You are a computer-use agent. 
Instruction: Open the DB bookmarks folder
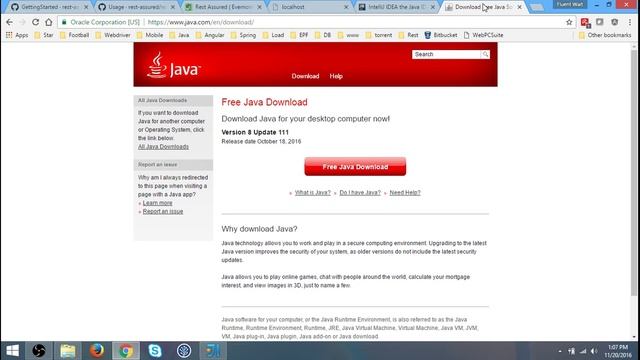tap(323, 35)
